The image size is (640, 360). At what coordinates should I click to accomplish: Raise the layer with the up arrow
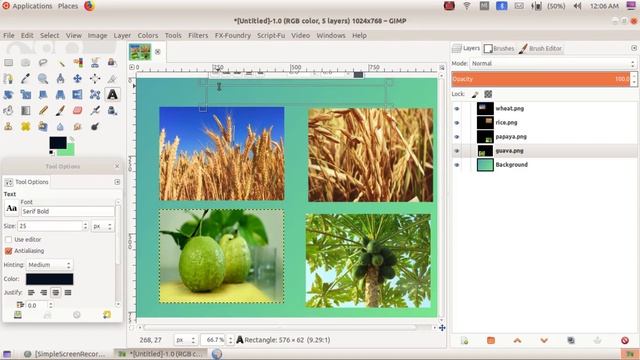(x=517, y=340)
